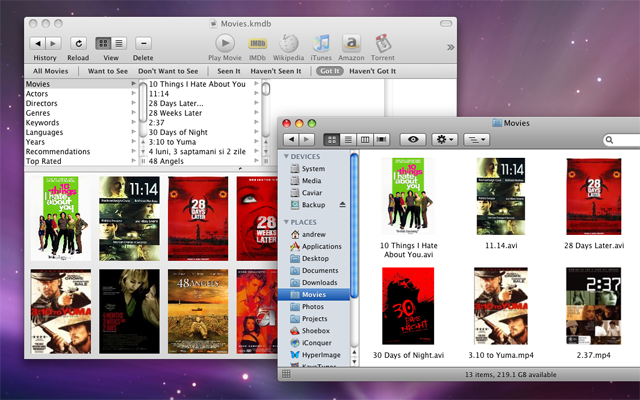Open Applications in Finder sidebar

[x=313, y=247]
